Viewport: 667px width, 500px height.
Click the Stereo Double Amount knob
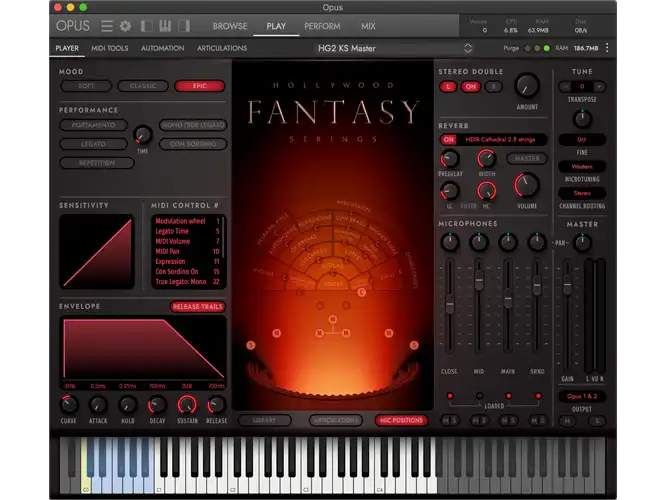pos(527,85)
